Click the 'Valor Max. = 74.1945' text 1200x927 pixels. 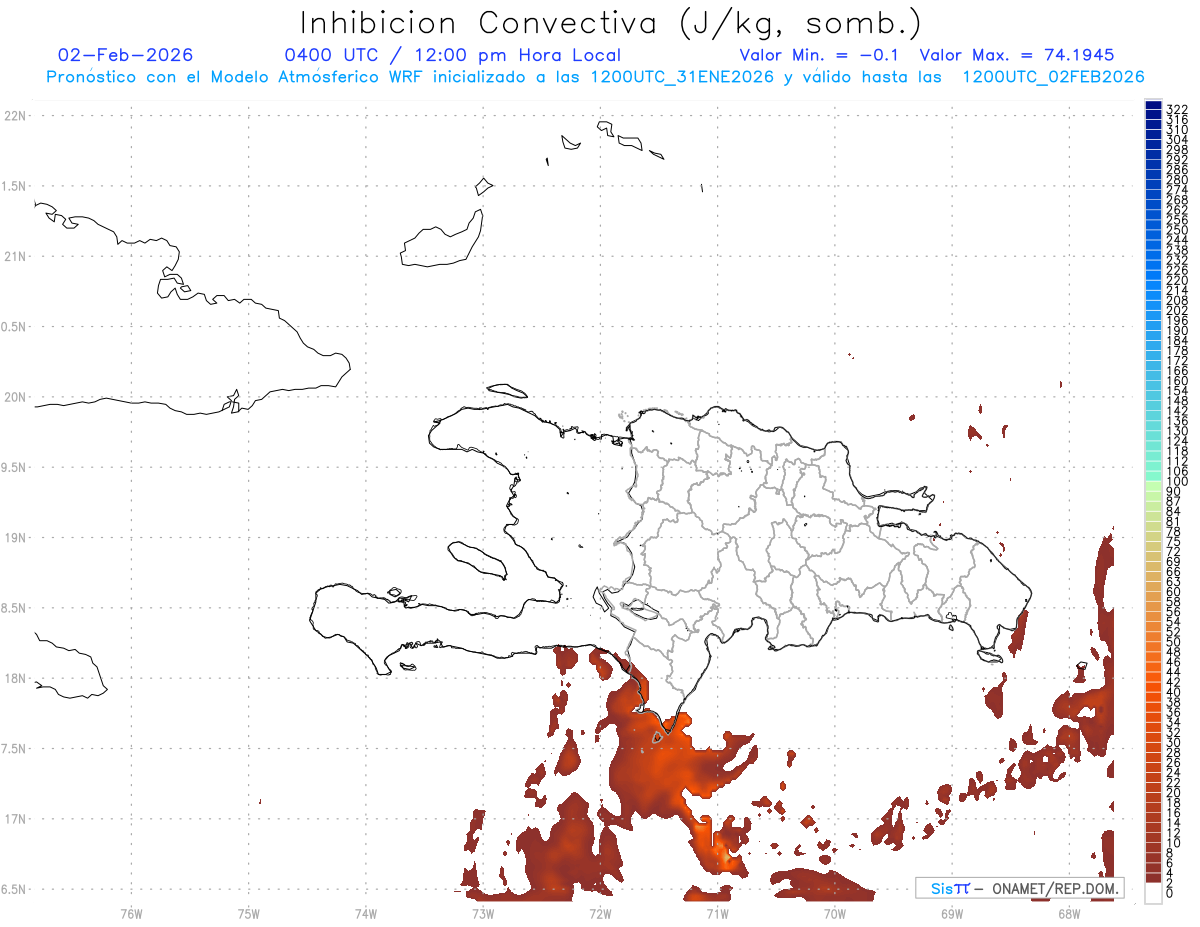1017,55
